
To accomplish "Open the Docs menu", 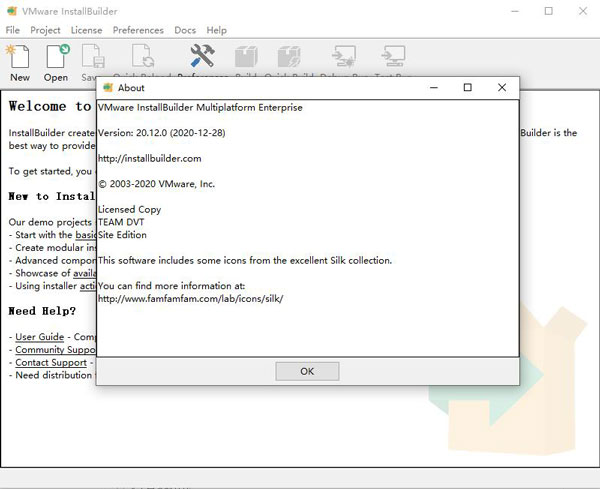I will (185, 30).
